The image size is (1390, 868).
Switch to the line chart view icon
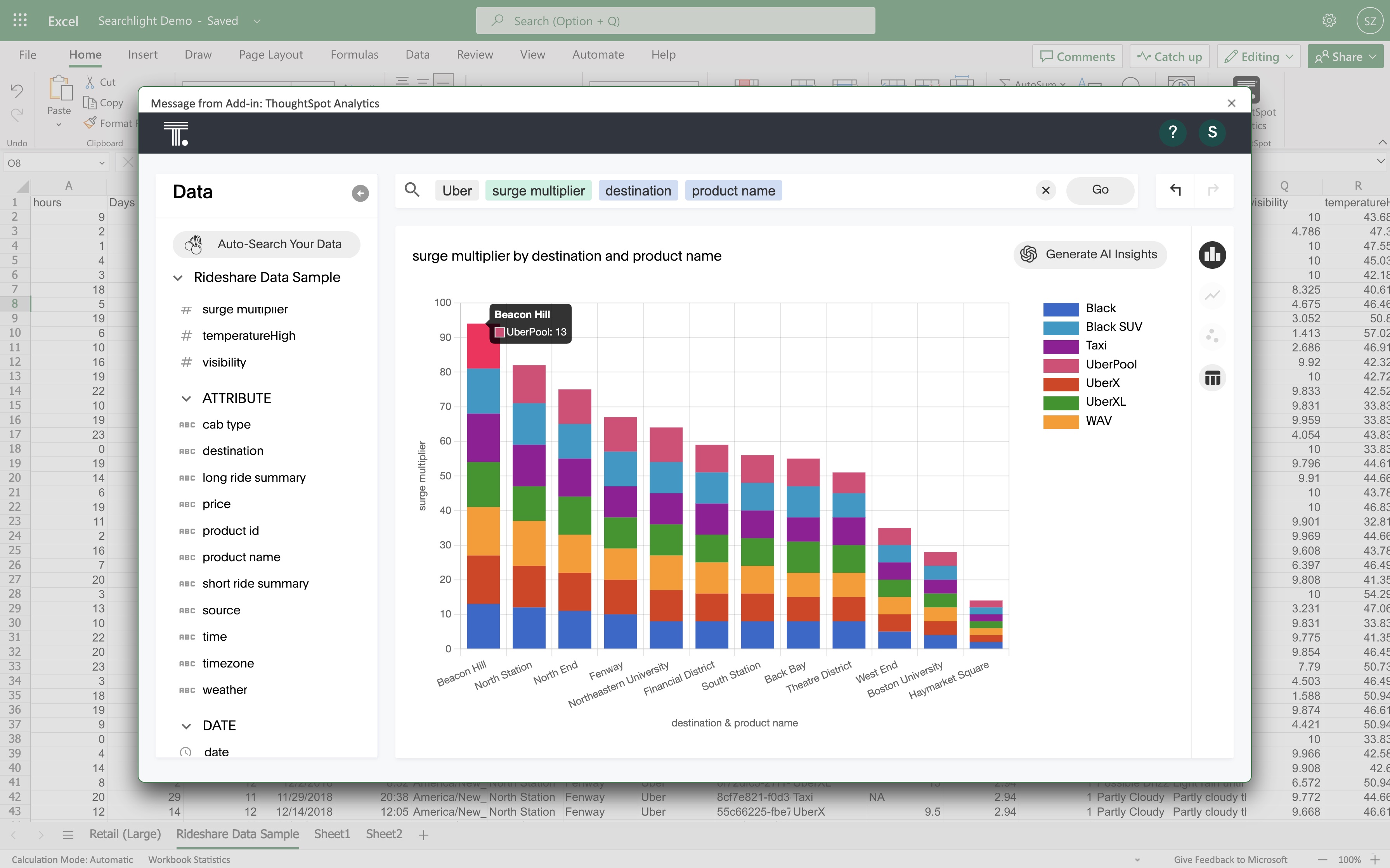click(1212, 296)
